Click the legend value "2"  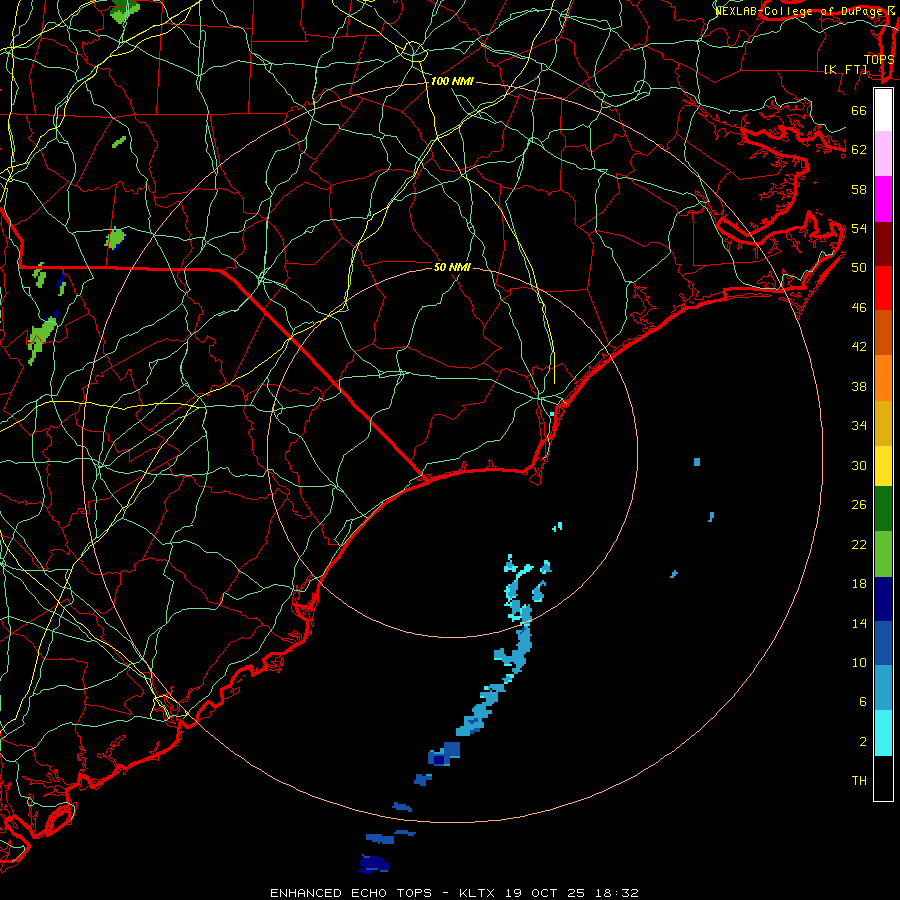(863, 742)
